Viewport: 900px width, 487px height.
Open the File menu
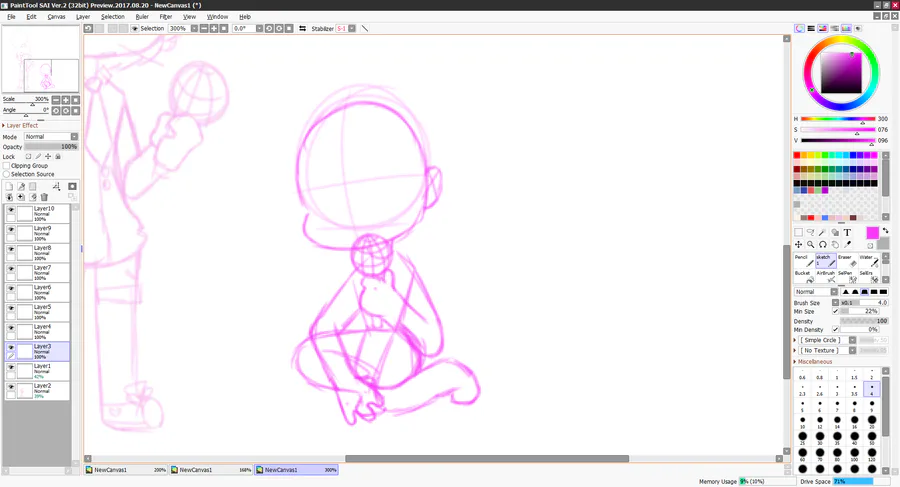click(x=11, y=17)
